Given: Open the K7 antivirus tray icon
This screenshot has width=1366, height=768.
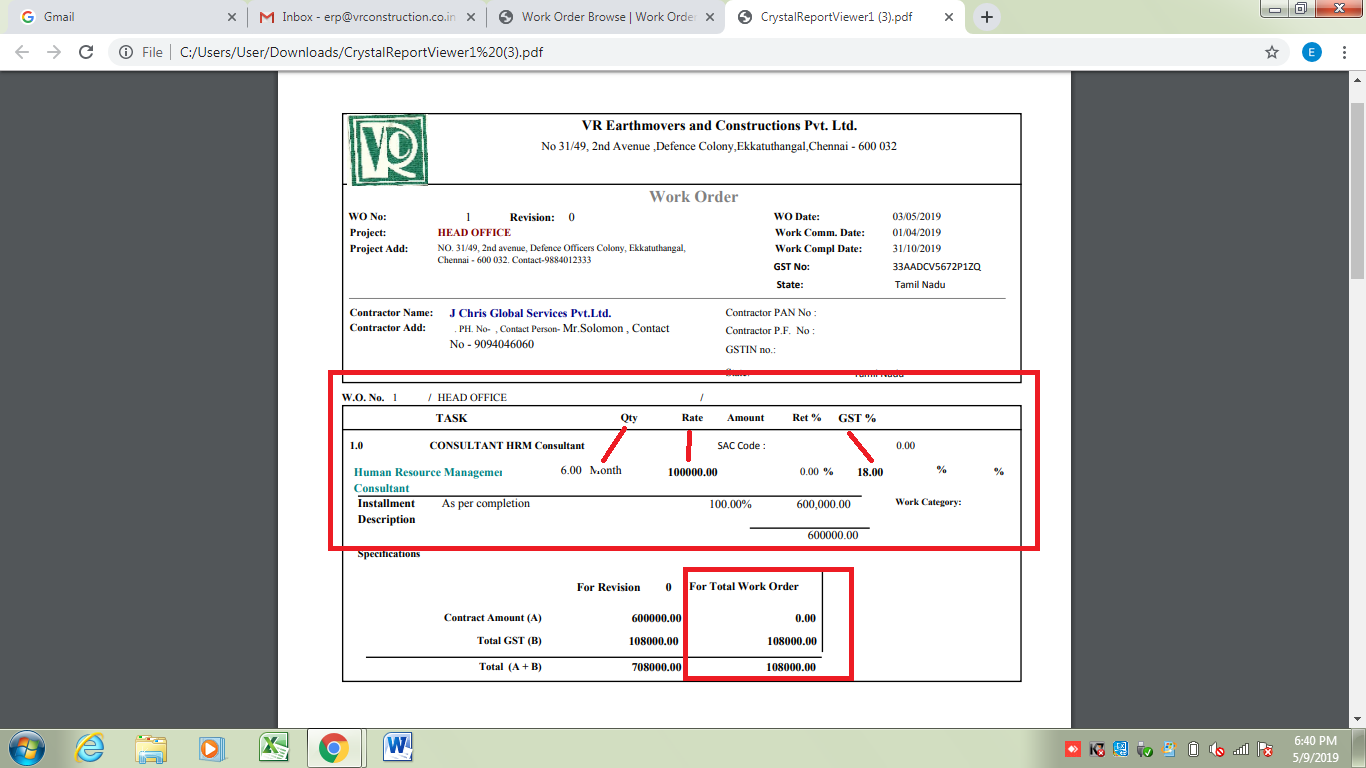Looking at the screenshot, I should tap(1097, 749).
